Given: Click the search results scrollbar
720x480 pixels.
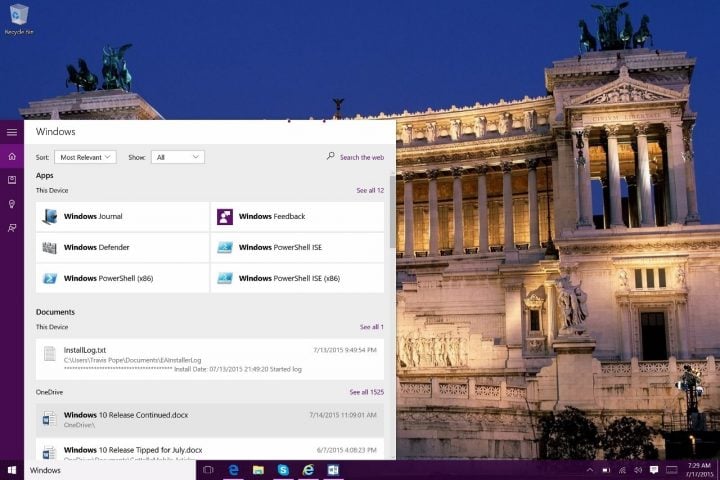Looking at the screenshot, I should click(x=393, y=211).
